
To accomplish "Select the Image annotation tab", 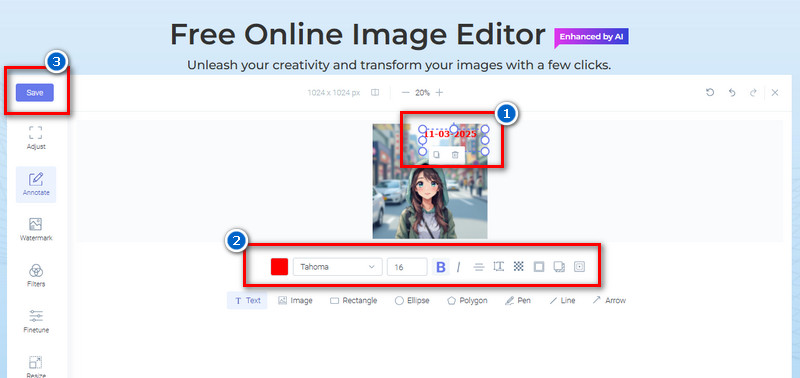I will click(x=295, y=300).
